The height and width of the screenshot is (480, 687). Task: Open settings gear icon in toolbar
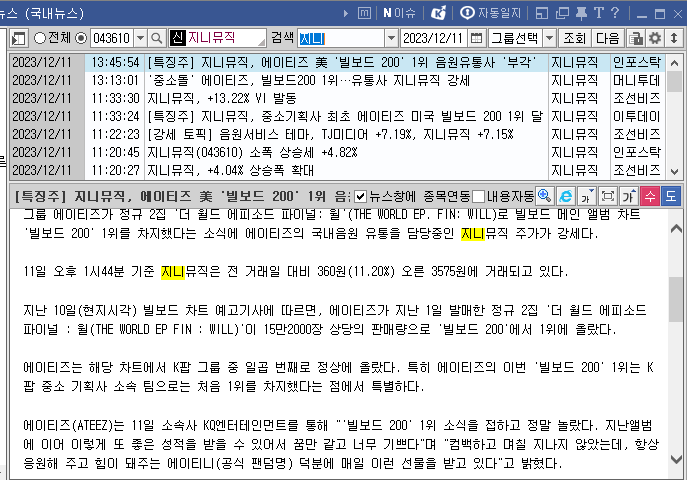point(655,39)
